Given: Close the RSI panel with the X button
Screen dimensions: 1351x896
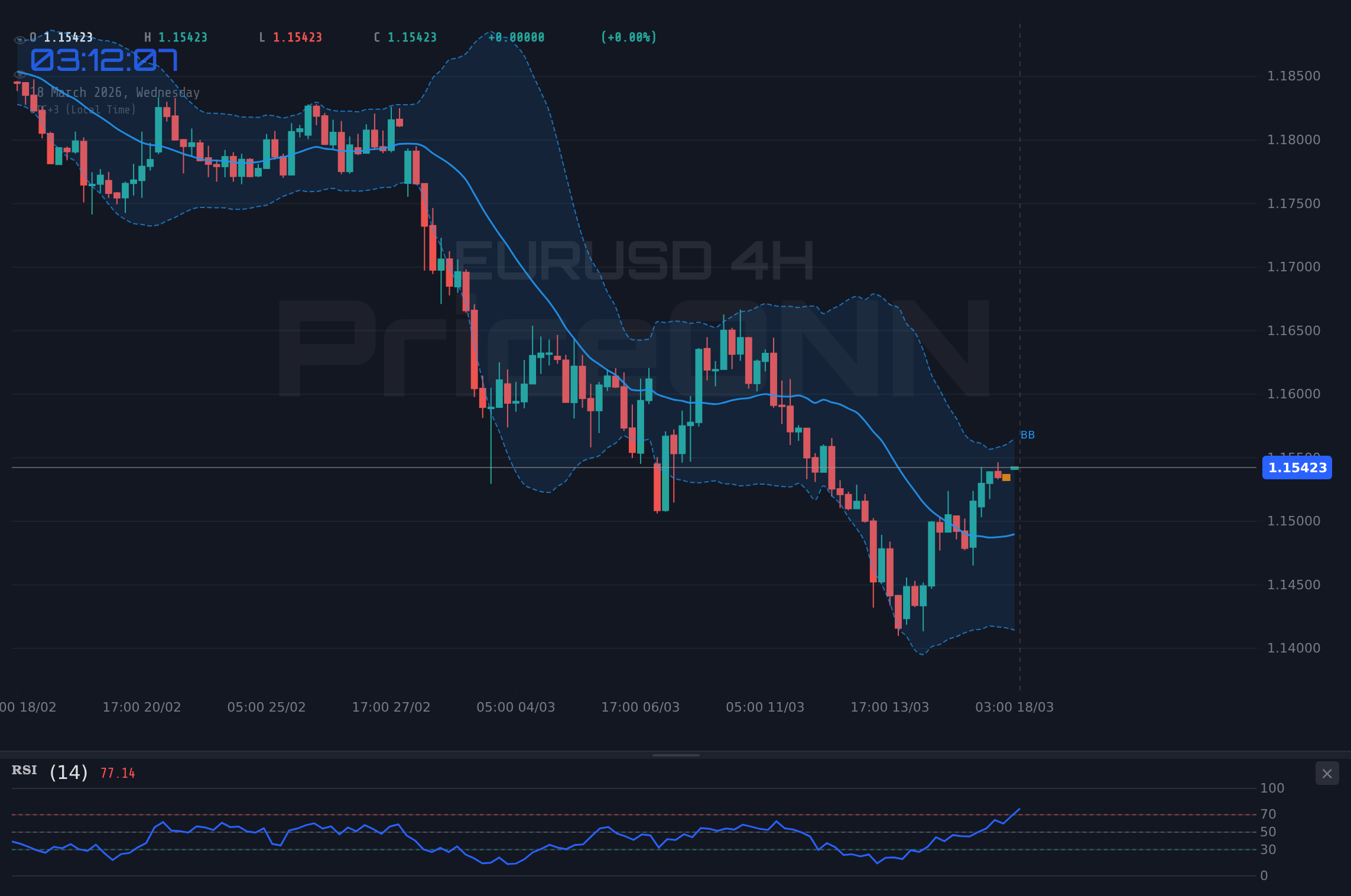Looking at the screenshot, I should tap(1327, 774).
